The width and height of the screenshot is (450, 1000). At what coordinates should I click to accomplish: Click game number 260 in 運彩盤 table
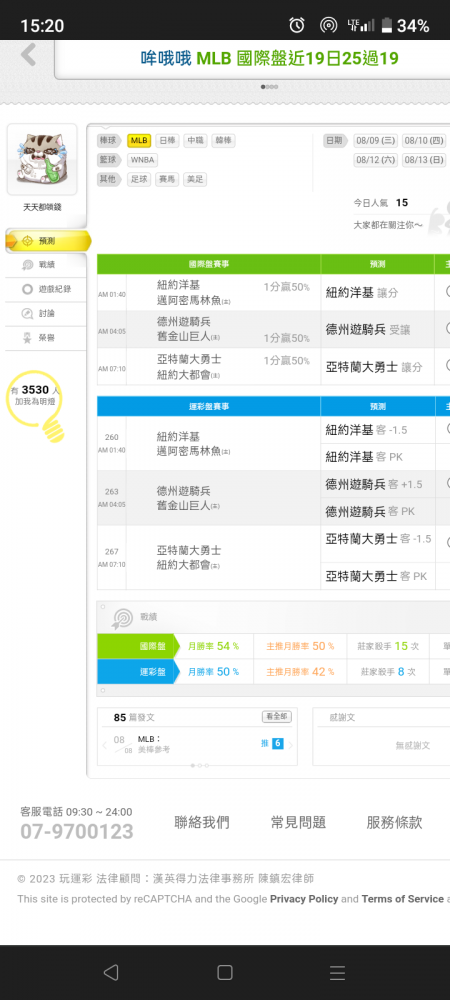click(x=112, y=438)
